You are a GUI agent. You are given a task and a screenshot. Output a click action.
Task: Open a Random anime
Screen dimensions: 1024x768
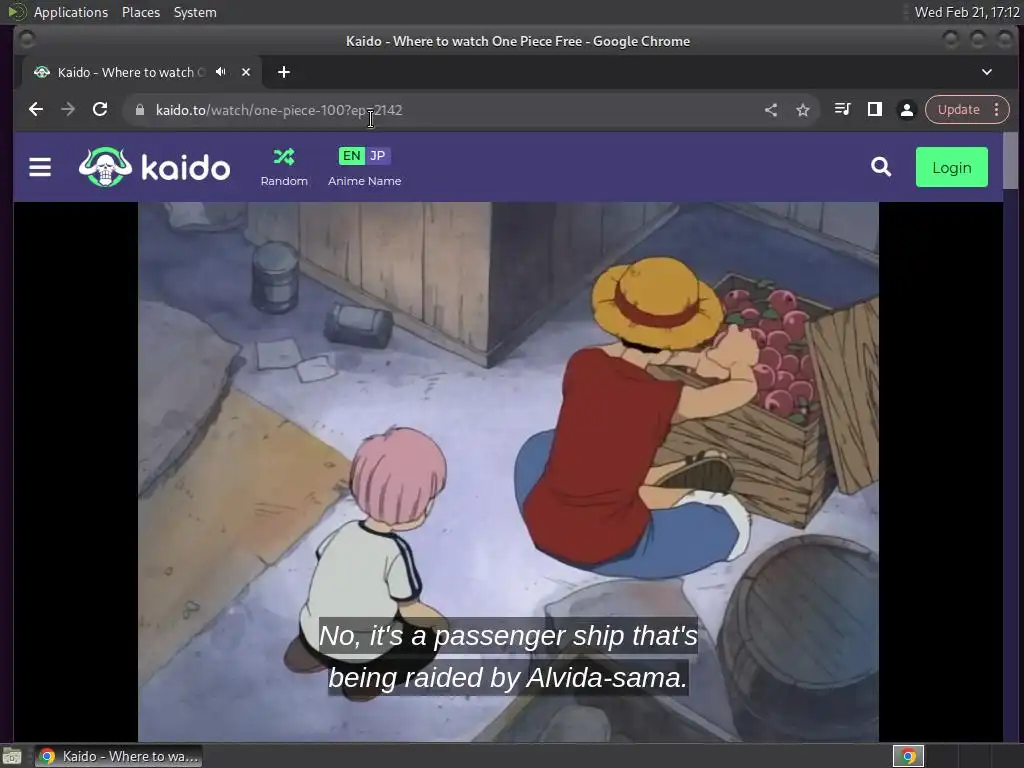coord(283,167)
